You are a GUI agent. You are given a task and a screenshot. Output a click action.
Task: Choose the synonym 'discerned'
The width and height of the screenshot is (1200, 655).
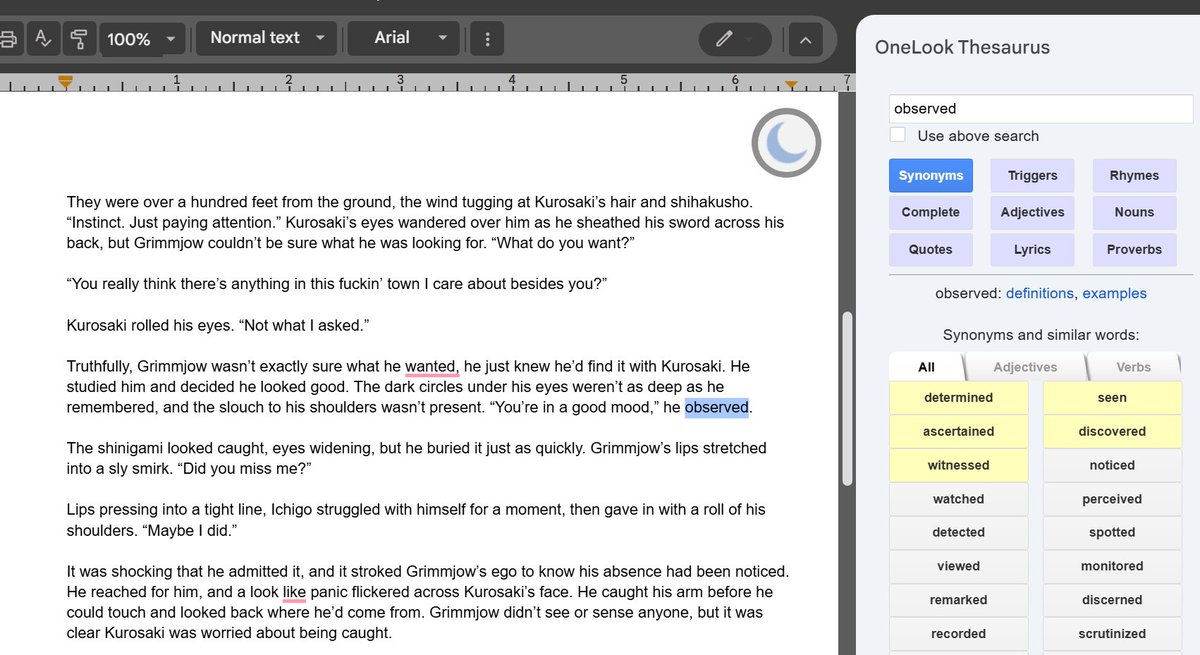coord(1112,600)
